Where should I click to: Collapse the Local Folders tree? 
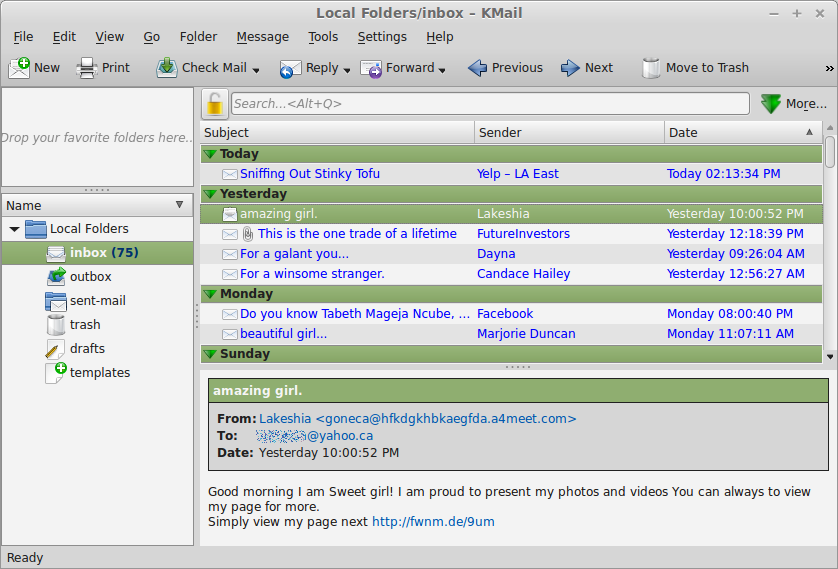pyautogui.click(x=14, y=230)
